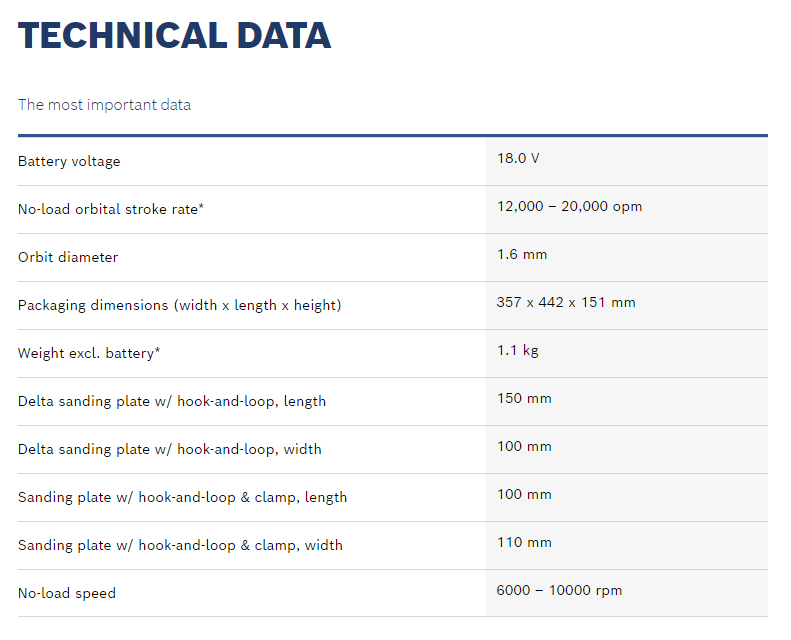Click the TECHNICAL DATA heading

coord(174,36)
